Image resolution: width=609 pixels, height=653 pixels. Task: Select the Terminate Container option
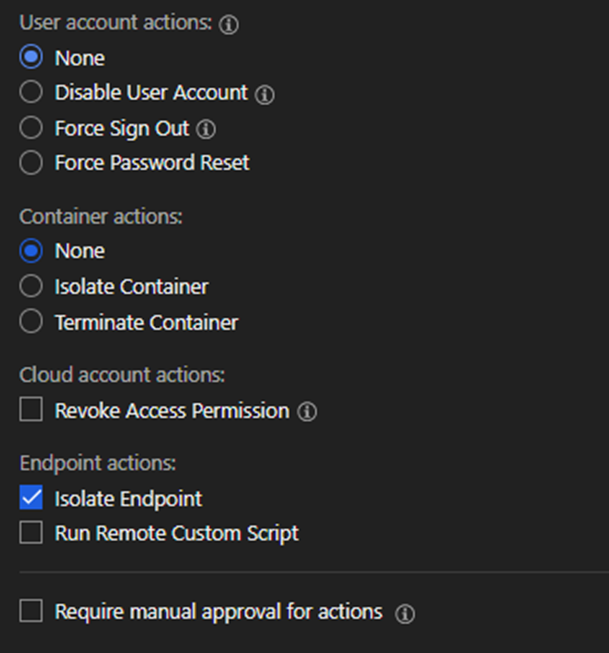click(x=31, y=322)
